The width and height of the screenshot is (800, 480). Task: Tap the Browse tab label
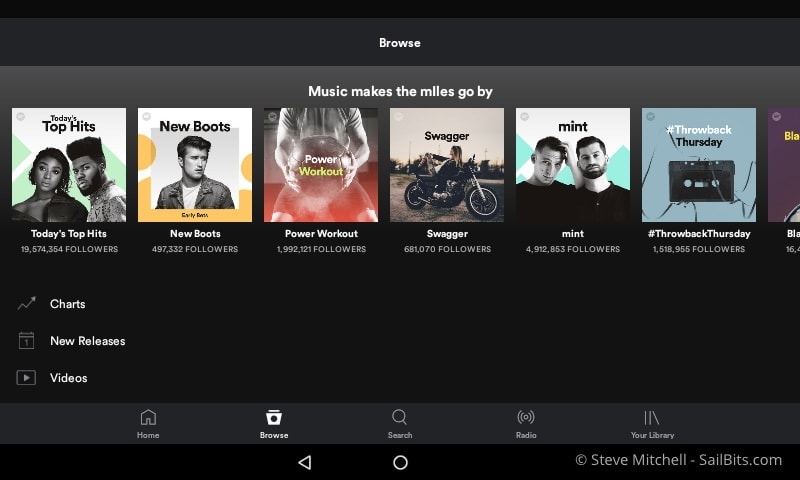(274, 435)
